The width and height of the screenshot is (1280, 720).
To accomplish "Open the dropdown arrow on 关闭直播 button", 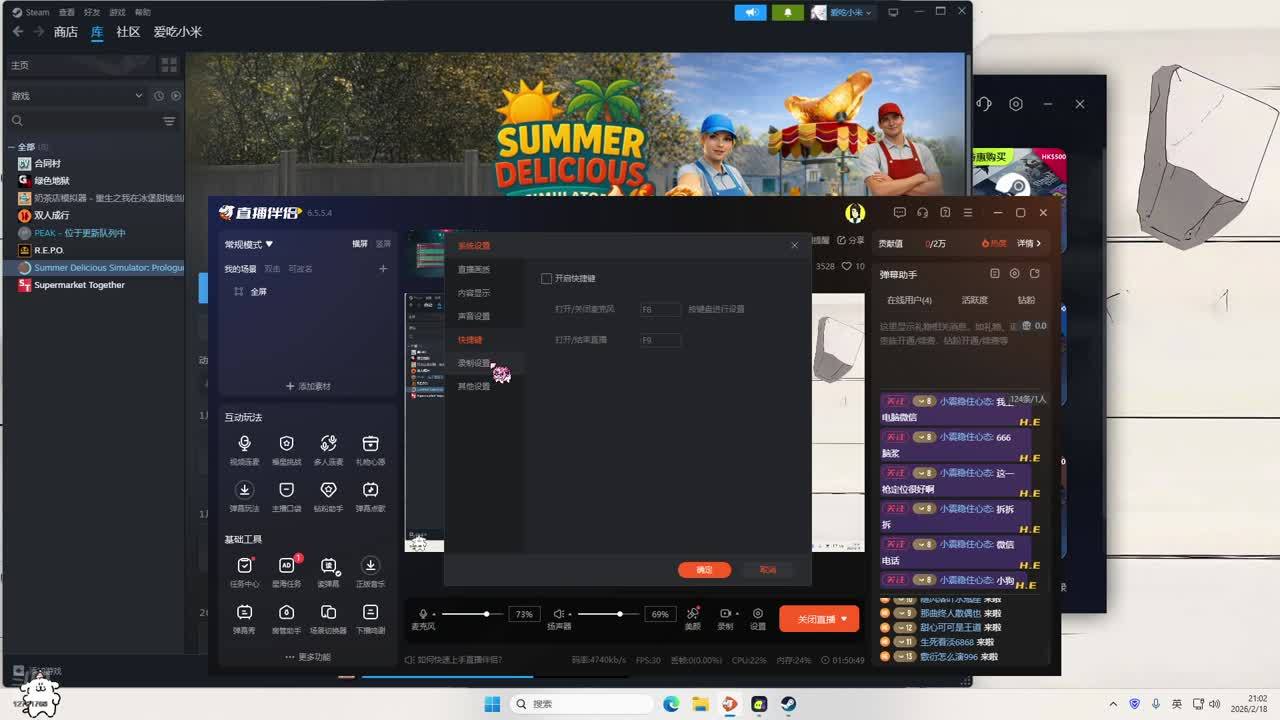I will [844, 619].
